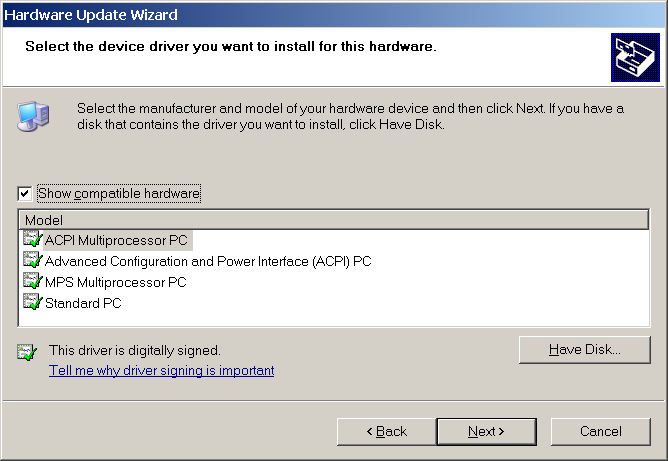Select ACPI Multiprocessor PC model
This screenshot has height=461, width=668.
tap(116, 240)
